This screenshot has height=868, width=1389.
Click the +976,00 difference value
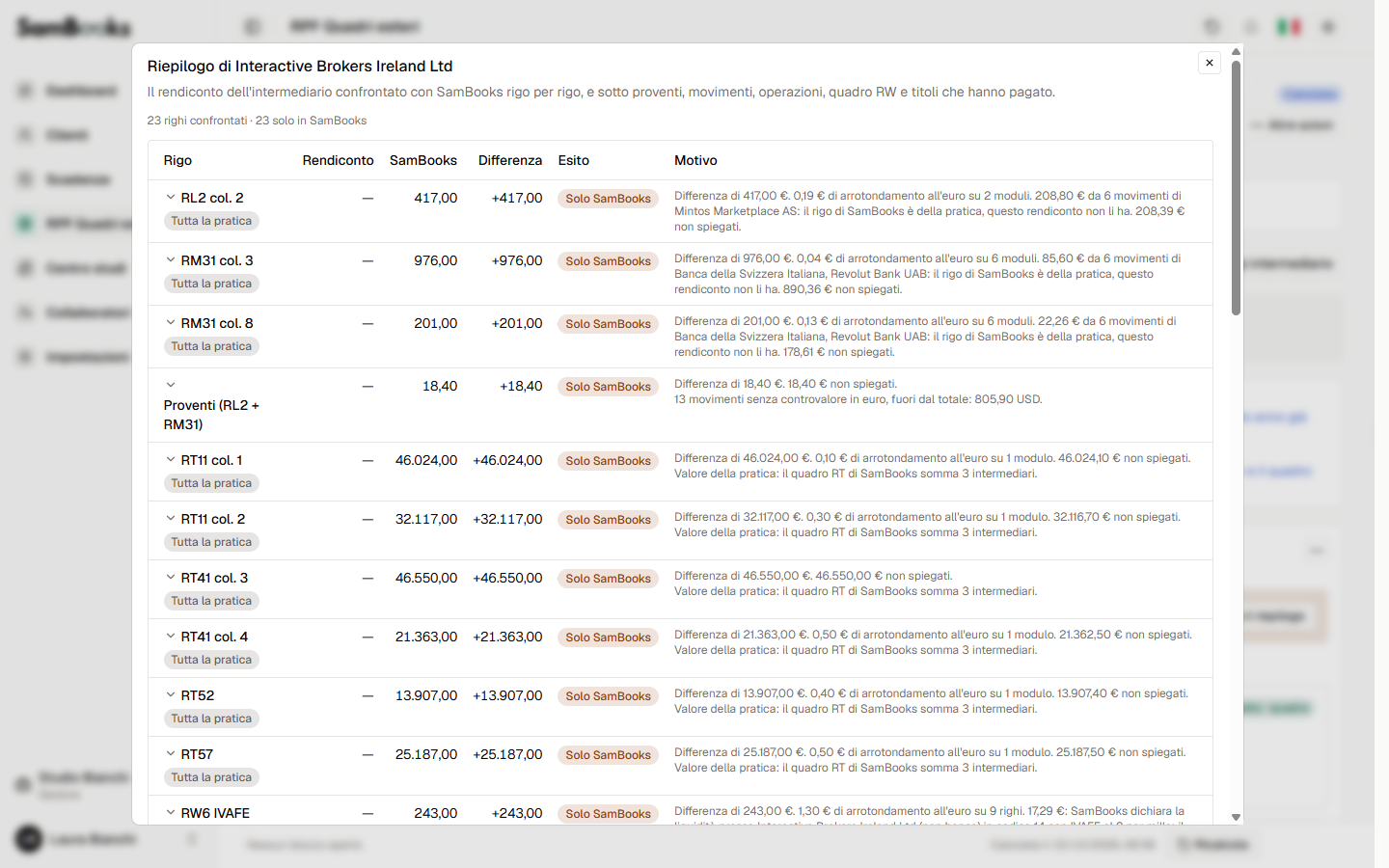(x=517, y=260)
